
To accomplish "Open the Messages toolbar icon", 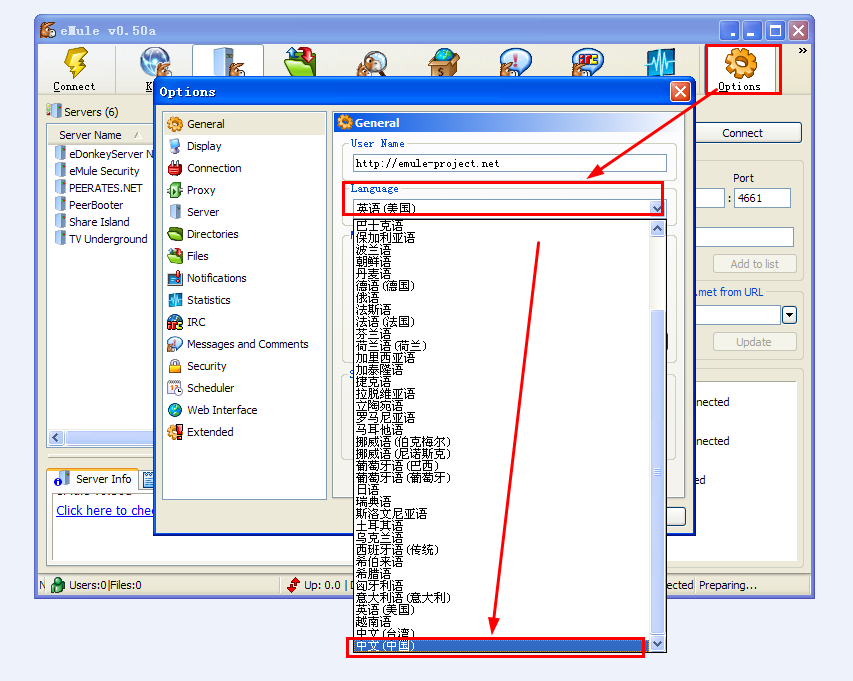I will point(514,64).
